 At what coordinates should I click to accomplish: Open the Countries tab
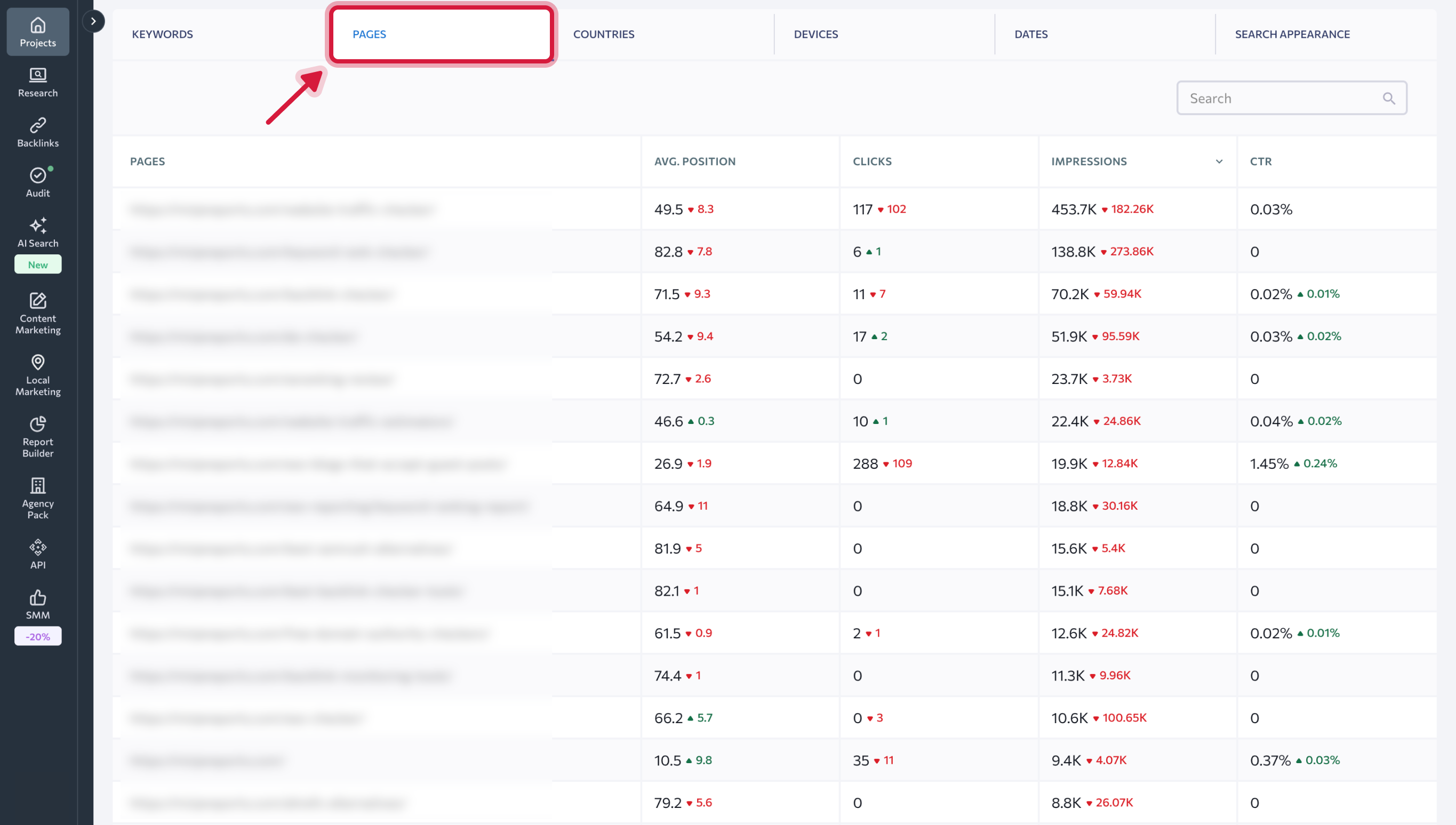click(x=603, y=34)
